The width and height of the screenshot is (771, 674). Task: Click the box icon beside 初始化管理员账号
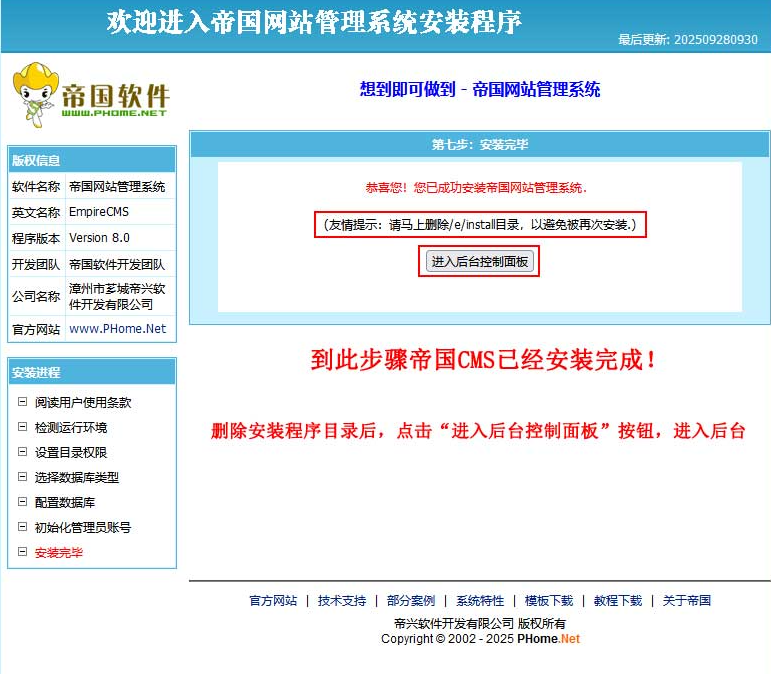[23, 527]
